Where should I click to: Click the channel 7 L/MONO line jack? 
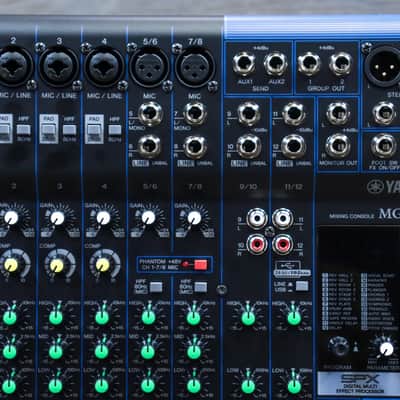(196, 113)
